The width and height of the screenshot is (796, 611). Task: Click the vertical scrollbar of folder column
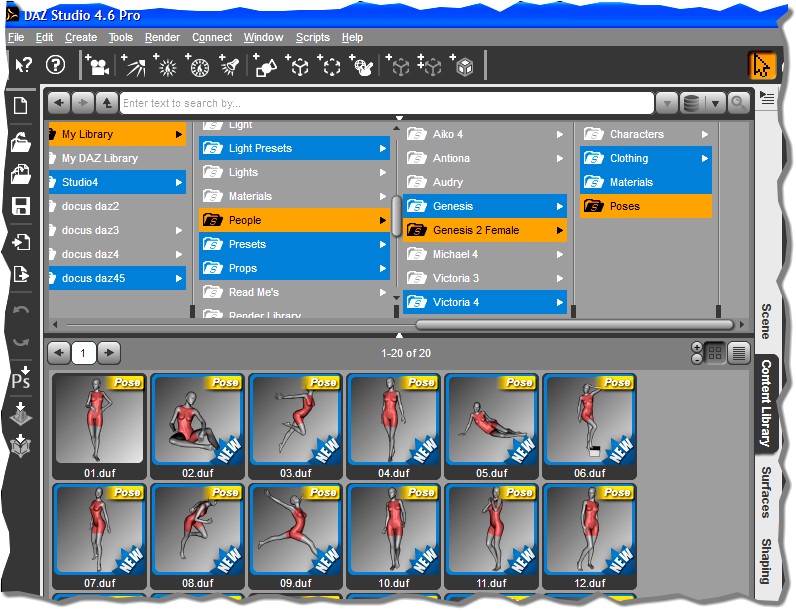[396, 217]
